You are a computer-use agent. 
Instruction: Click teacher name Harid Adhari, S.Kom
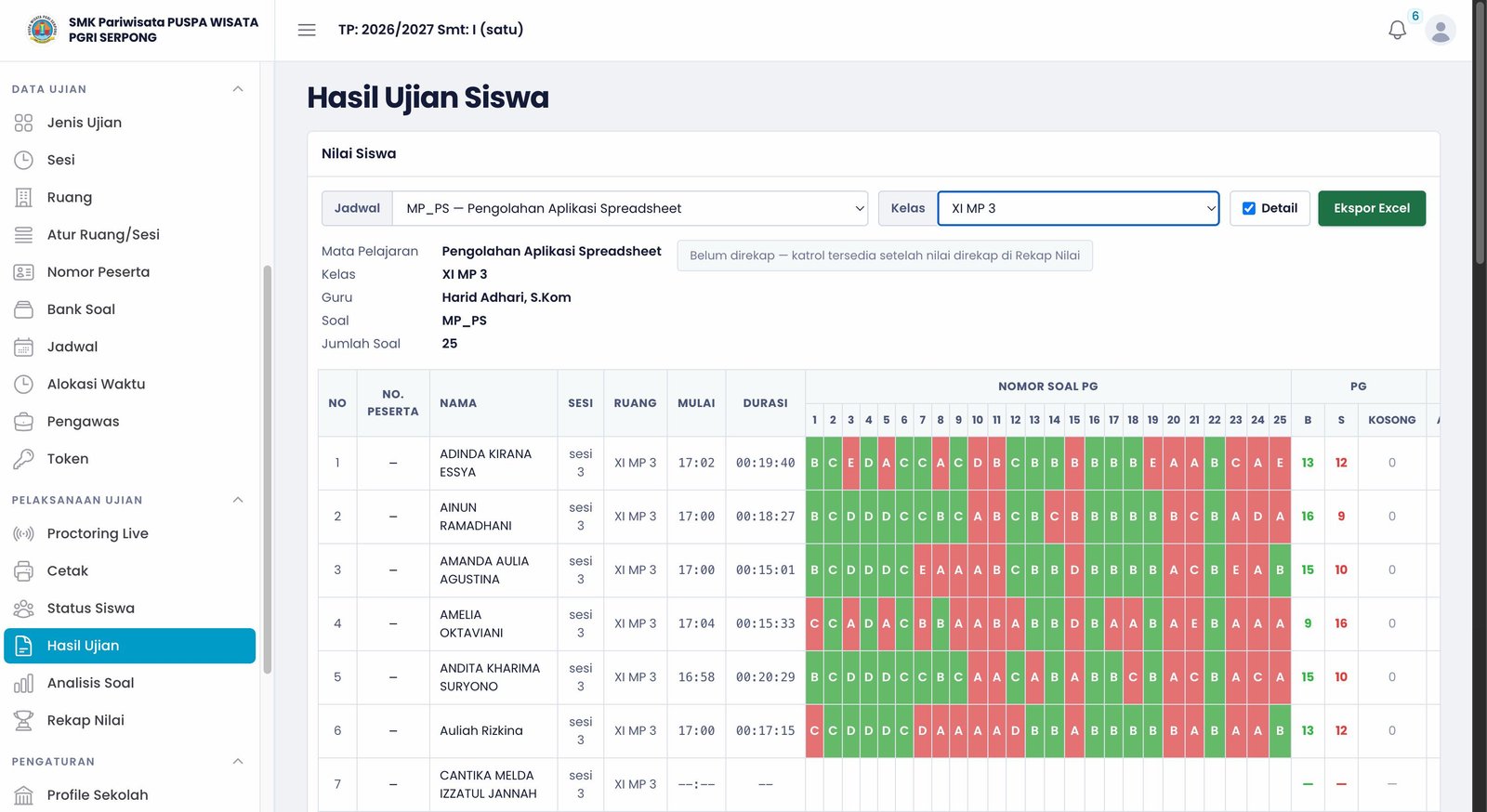point(507,297)
